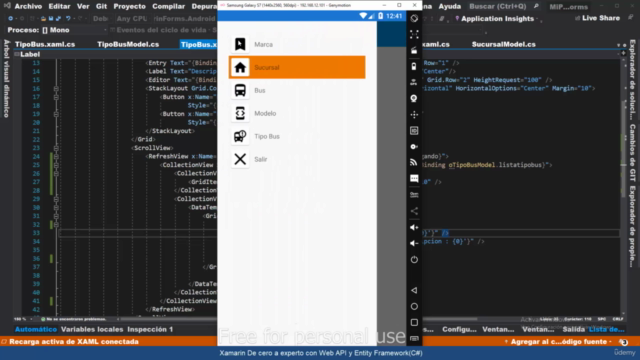Switch to TipoBus.xaml.cs tab

(x=45, y=44)
